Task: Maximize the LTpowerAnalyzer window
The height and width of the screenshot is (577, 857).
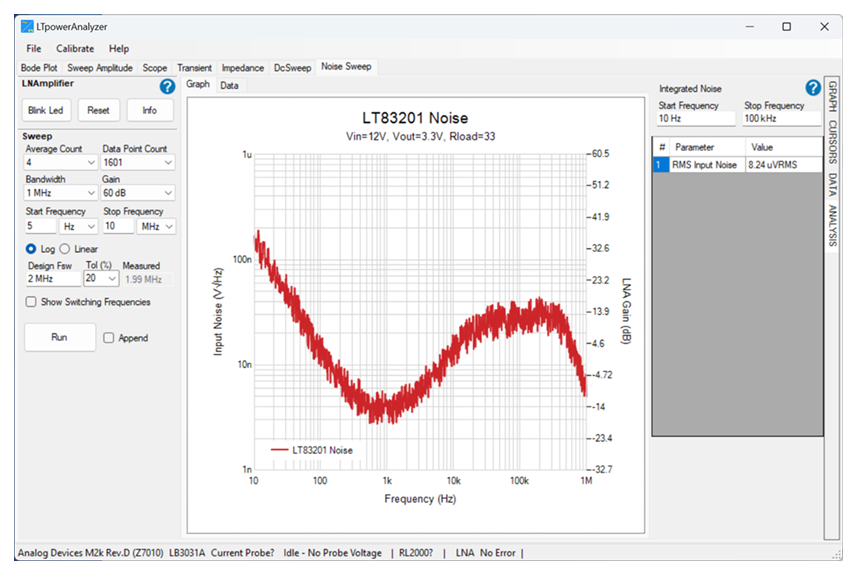Action: click(786, 26)
